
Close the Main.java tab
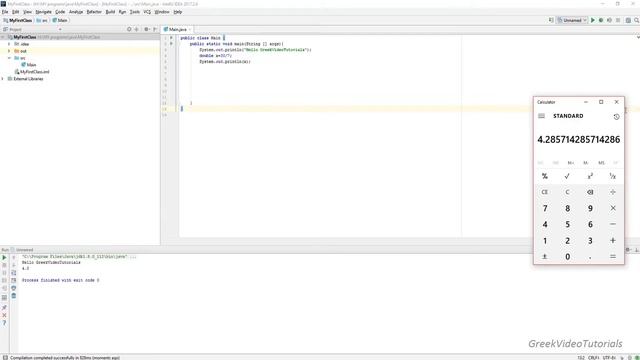click(x=190, y=29)
